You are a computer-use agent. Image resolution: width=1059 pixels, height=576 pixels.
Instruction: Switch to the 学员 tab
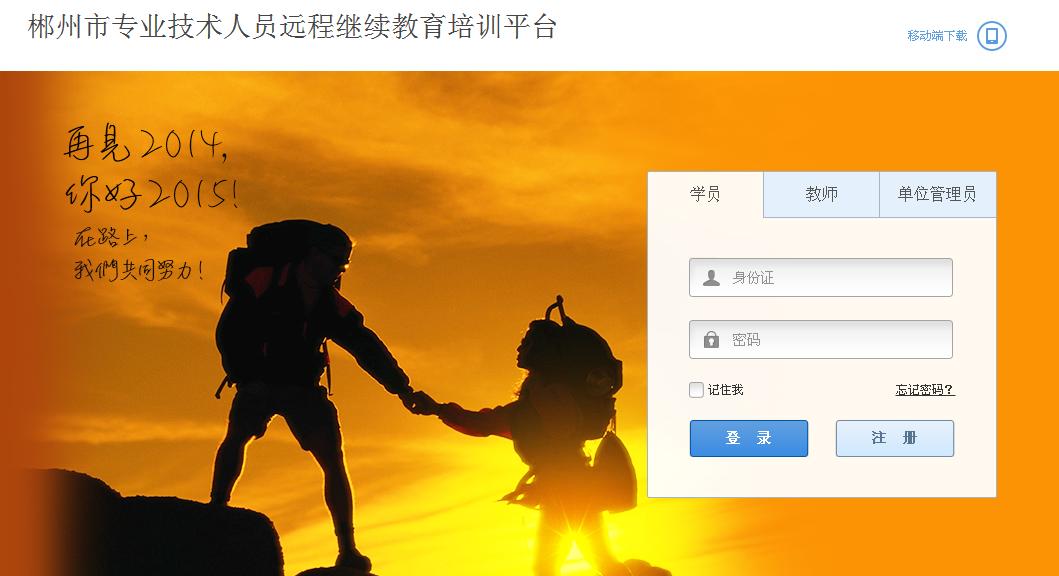click(x=705, y=194)
